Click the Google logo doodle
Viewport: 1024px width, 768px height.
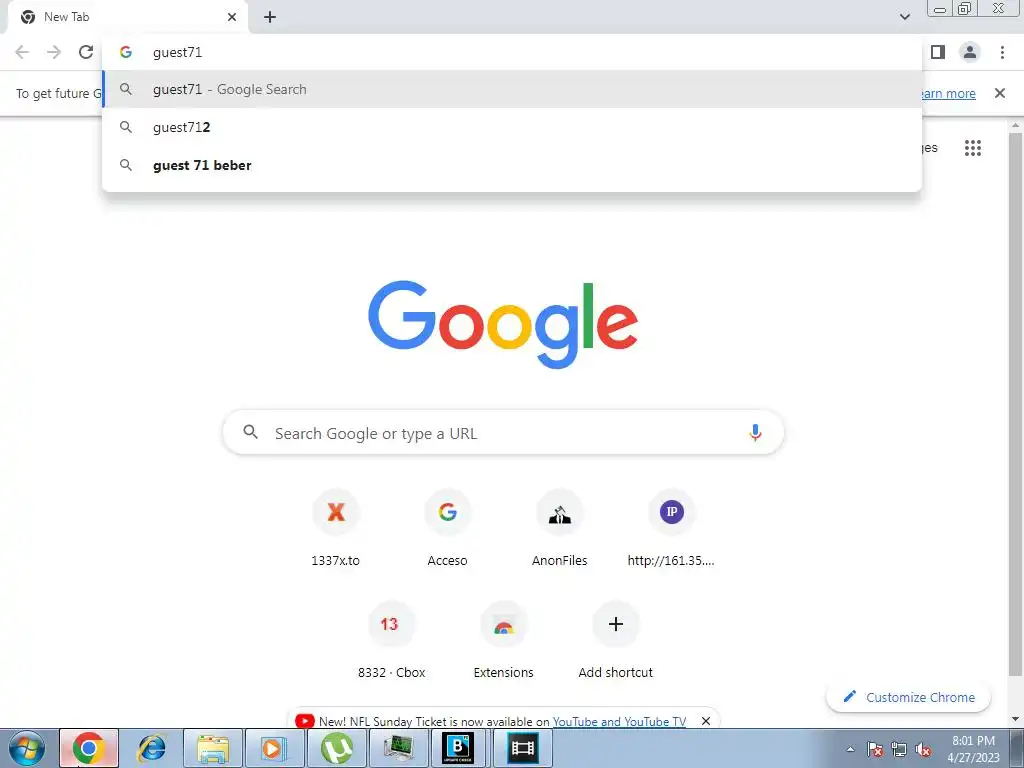(x=503, y=325)
